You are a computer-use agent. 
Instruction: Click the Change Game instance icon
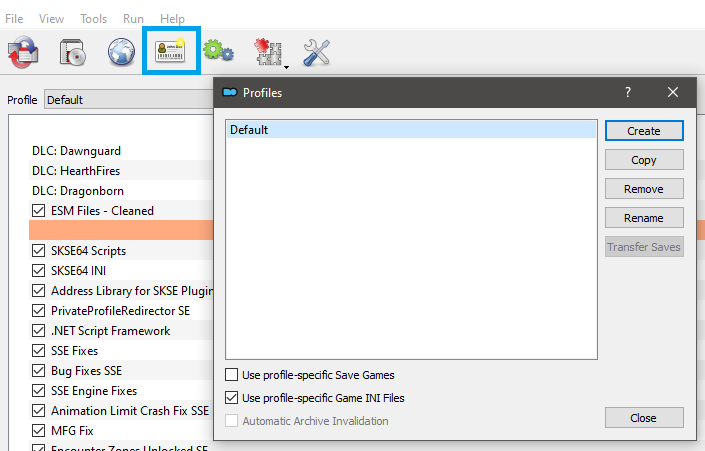23,52
